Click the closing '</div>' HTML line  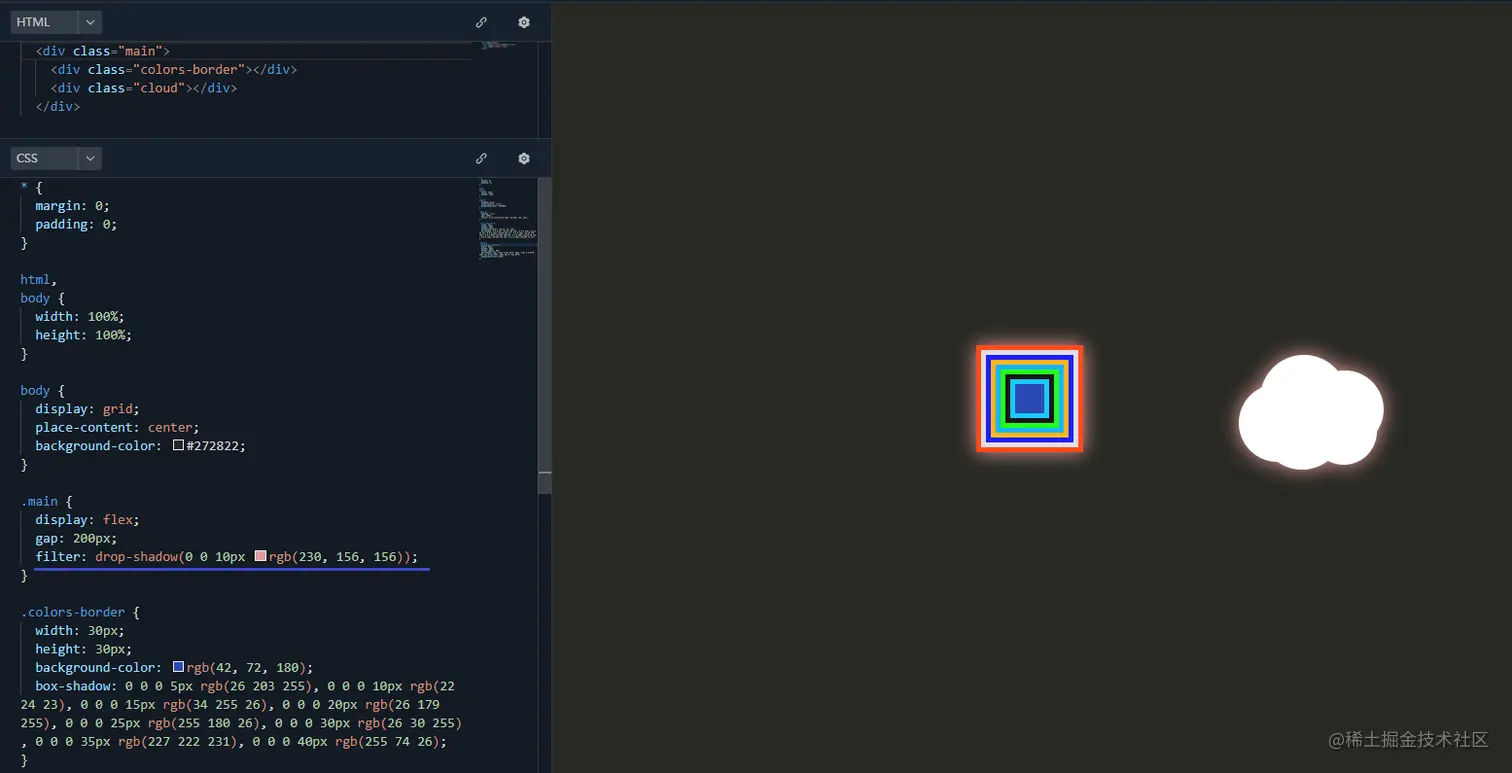coord(58,106)
